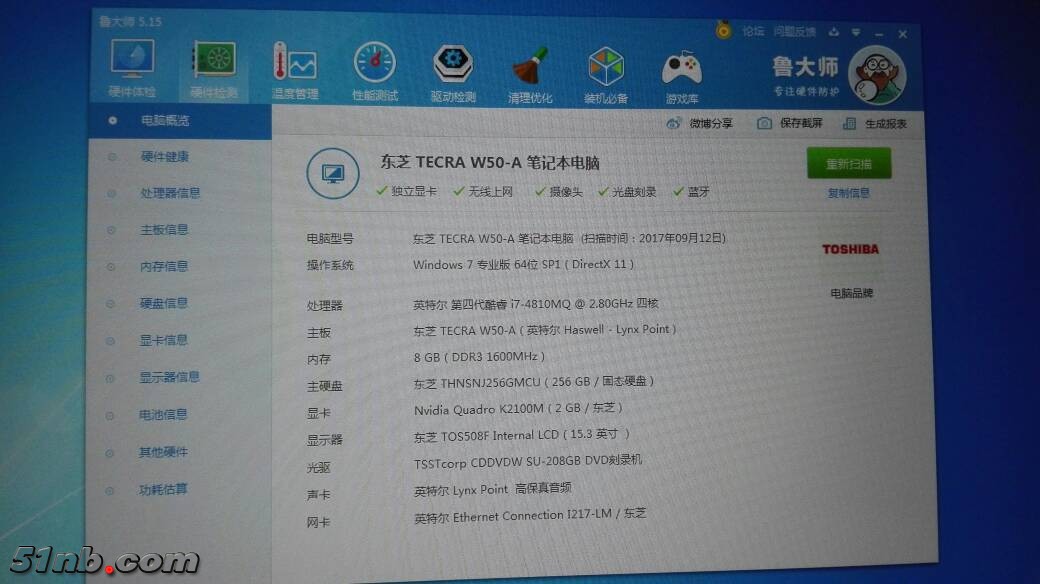Viewport: 1040px width, 584px height.
Task: Click the skin icon beside 问题反馈
Action: (834, 32)
